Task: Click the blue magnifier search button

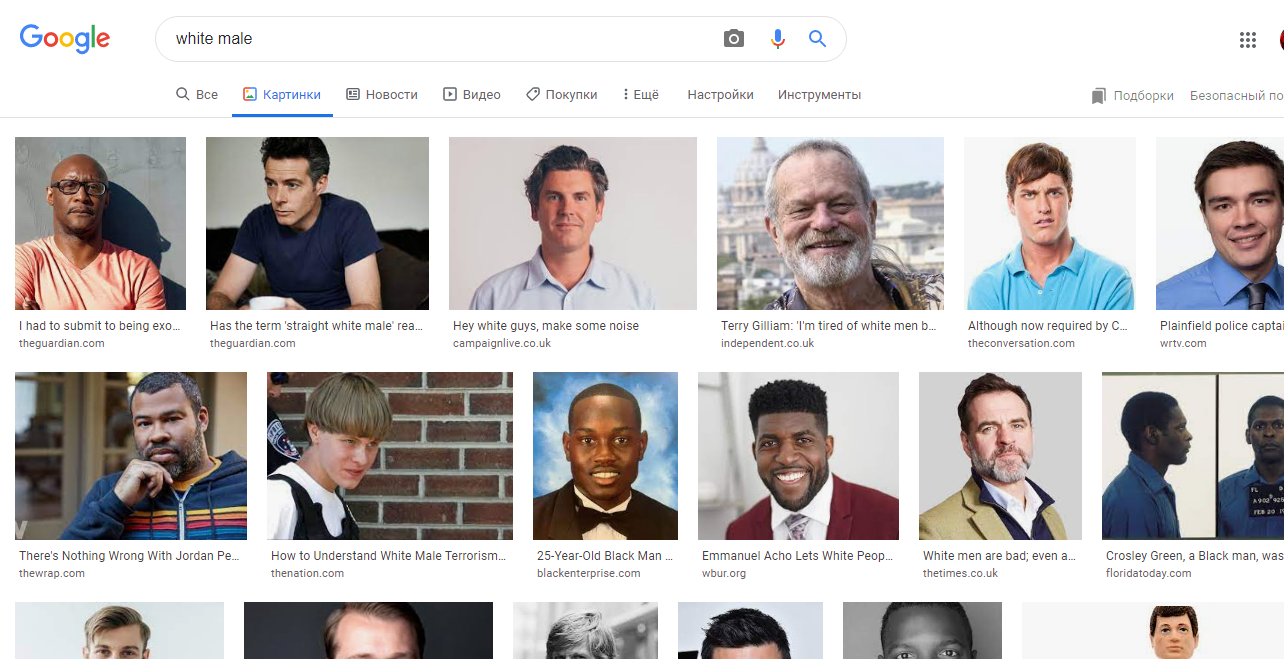Action: tap(817, 38)
